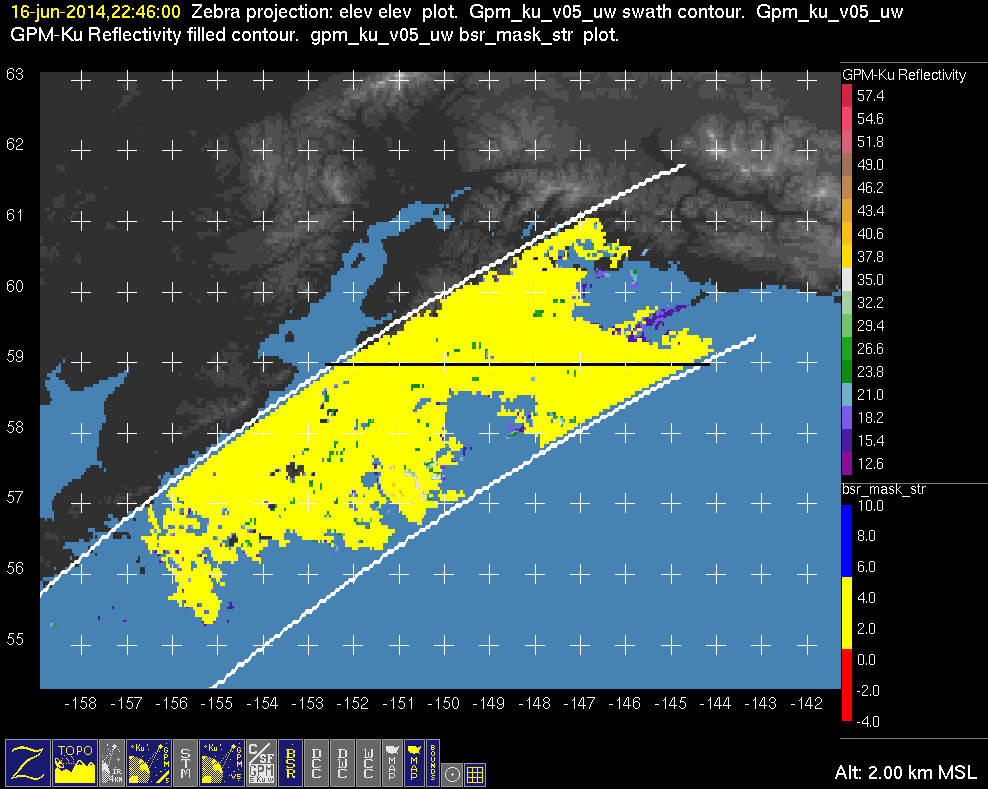Click the first Ku GPM swath icon
The height and width of the screenshot is (789, 988).
149,762
